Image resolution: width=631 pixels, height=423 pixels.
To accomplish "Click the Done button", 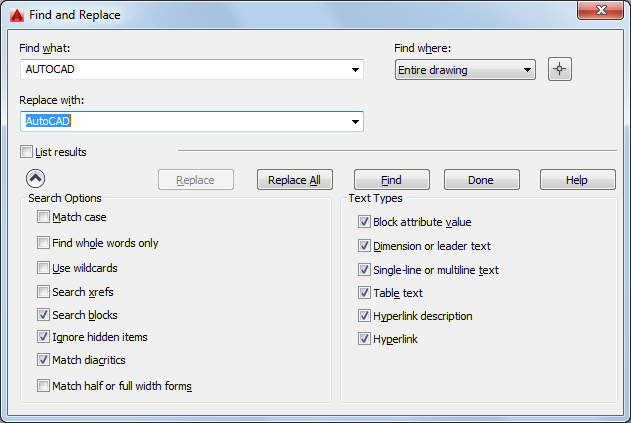I will pos(481,180).
